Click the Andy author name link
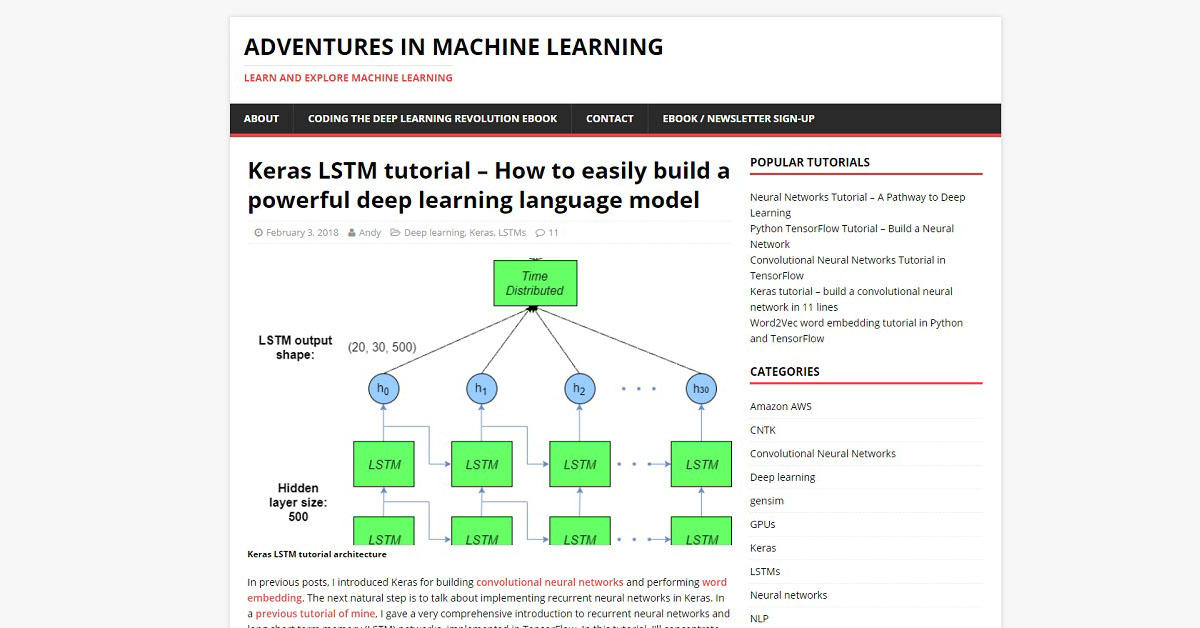This screenshot has width=1200, height=628. click(370, 232)
